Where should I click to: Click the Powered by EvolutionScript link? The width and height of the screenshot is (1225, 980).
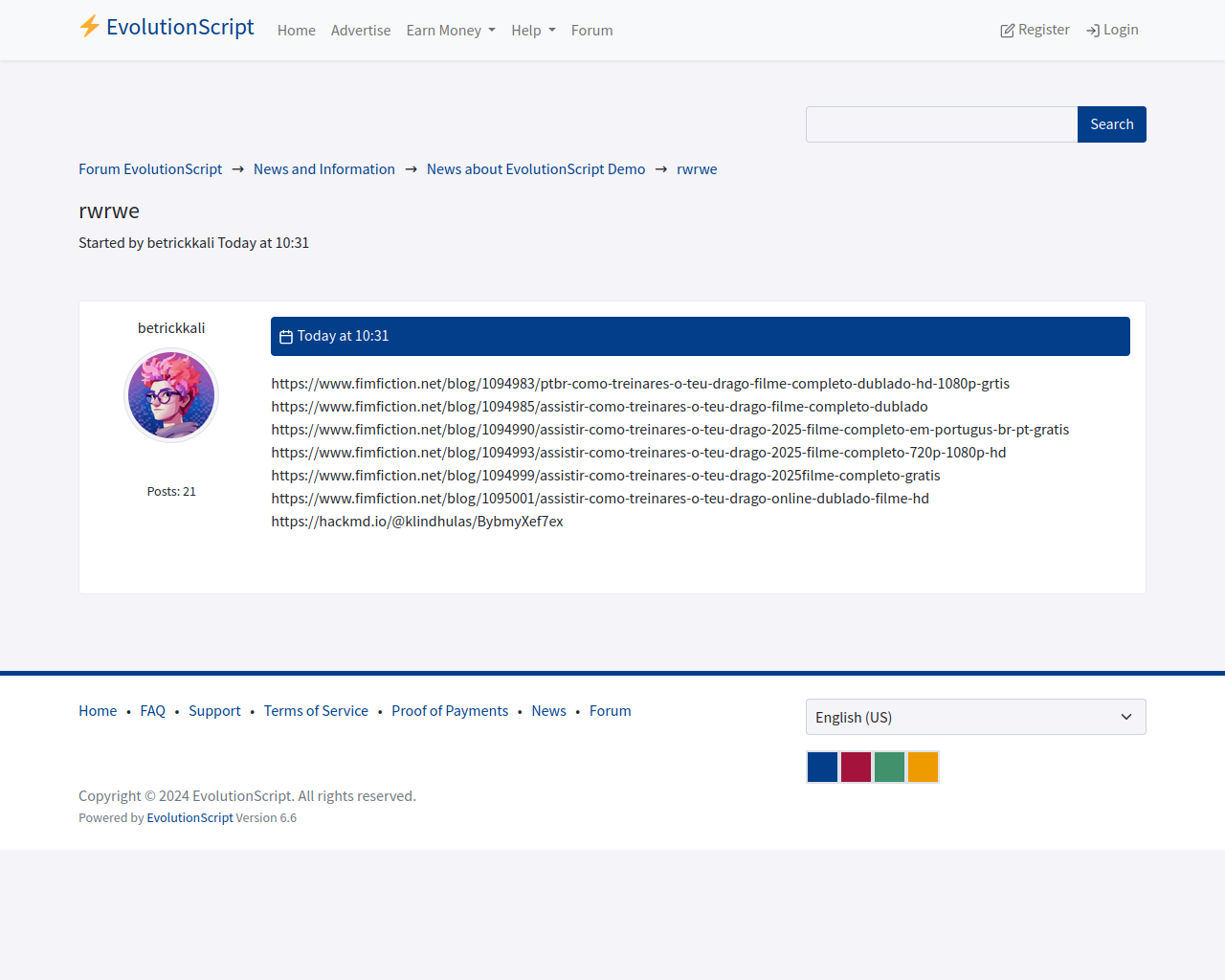point(189,818)
